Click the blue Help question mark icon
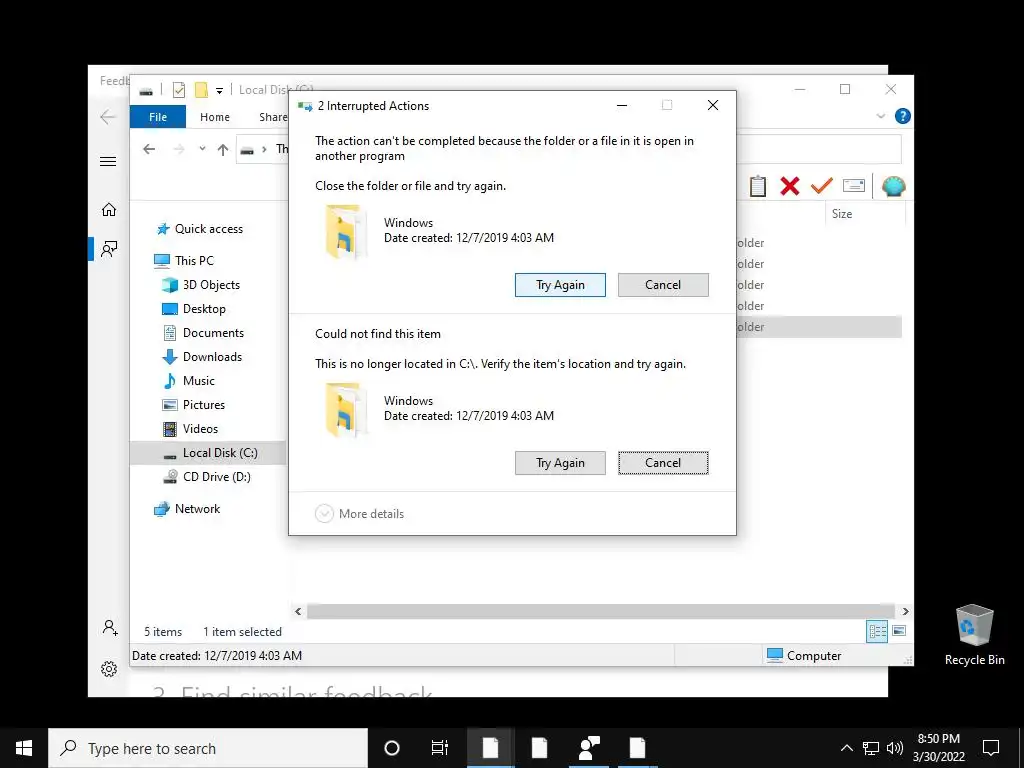Image resolution: width=1024 pixels, height=768 pixels. (x=903, y=116)
